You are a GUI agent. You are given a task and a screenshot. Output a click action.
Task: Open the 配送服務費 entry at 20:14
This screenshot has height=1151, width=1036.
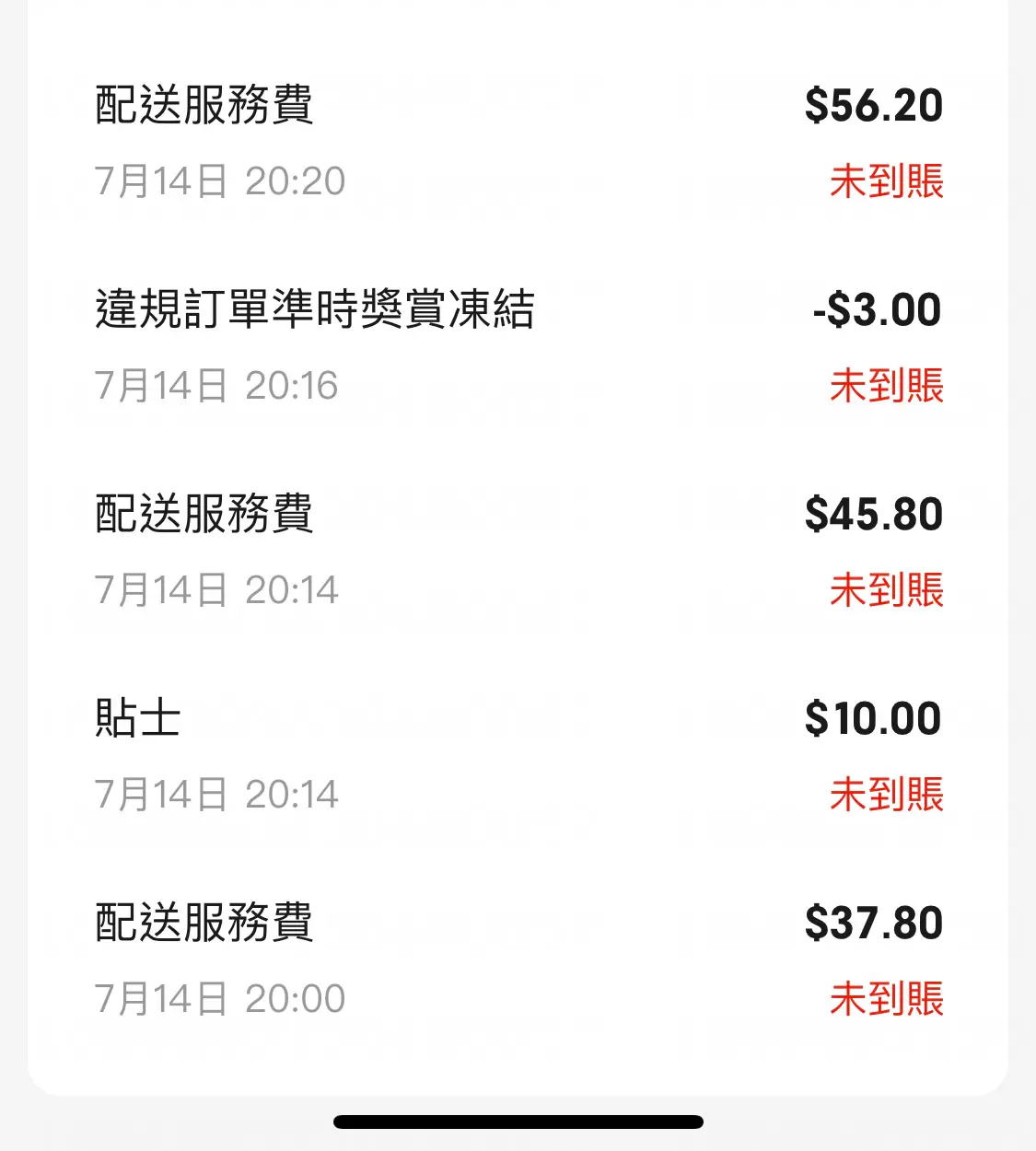click(518, 552)
